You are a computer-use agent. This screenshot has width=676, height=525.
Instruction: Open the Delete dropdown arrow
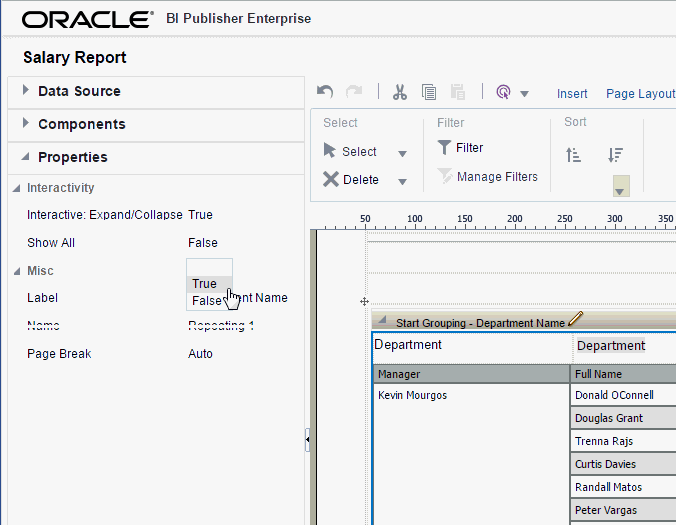coord(402,181)
